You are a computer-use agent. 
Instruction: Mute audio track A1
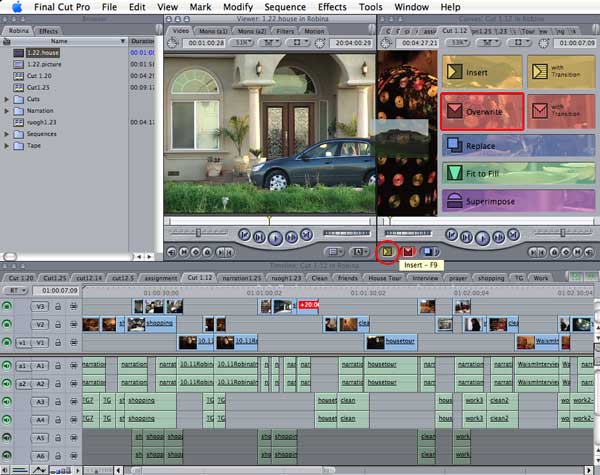pyautogui.click(x=7, y=366)
